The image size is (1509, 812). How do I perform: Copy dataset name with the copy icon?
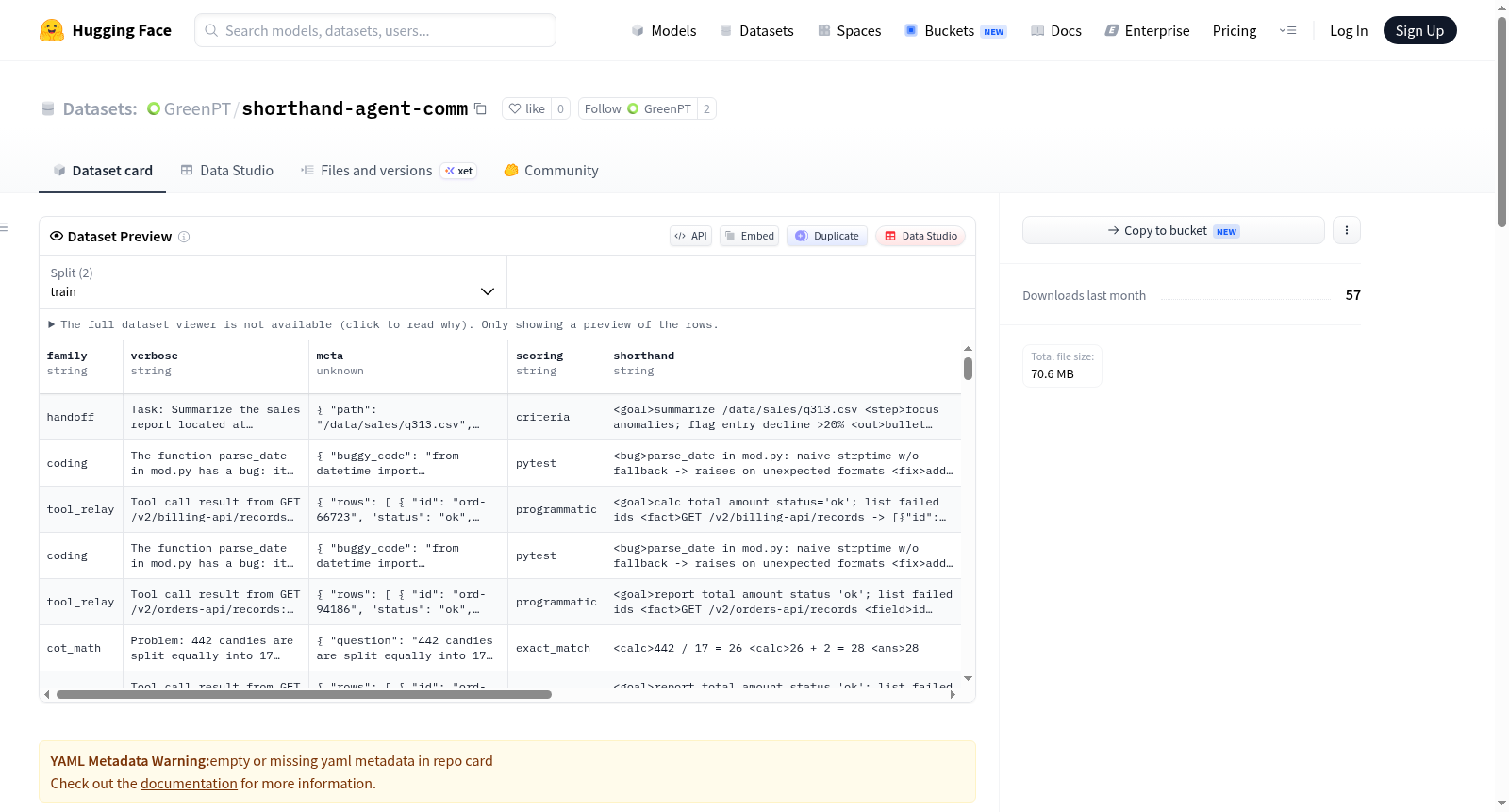tap(480, 108)
